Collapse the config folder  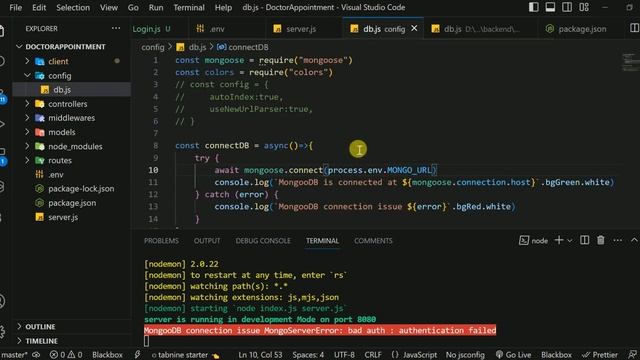point(60,76)
